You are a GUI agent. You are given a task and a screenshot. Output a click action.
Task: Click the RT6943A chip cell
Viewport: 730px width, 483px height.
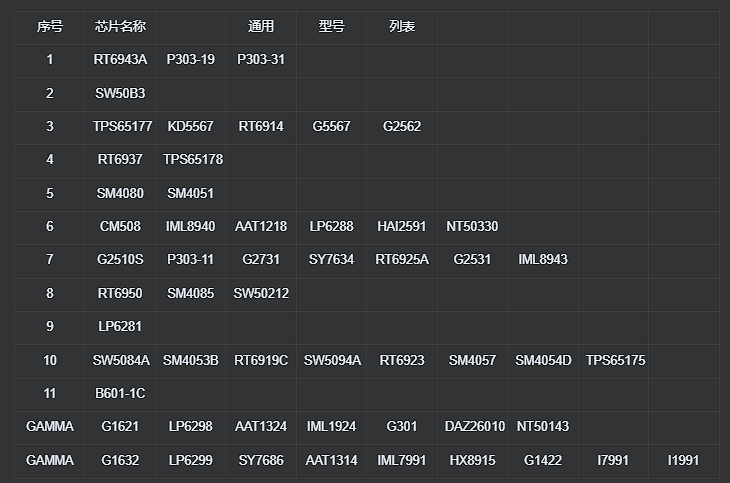click(x=120, y=60)
